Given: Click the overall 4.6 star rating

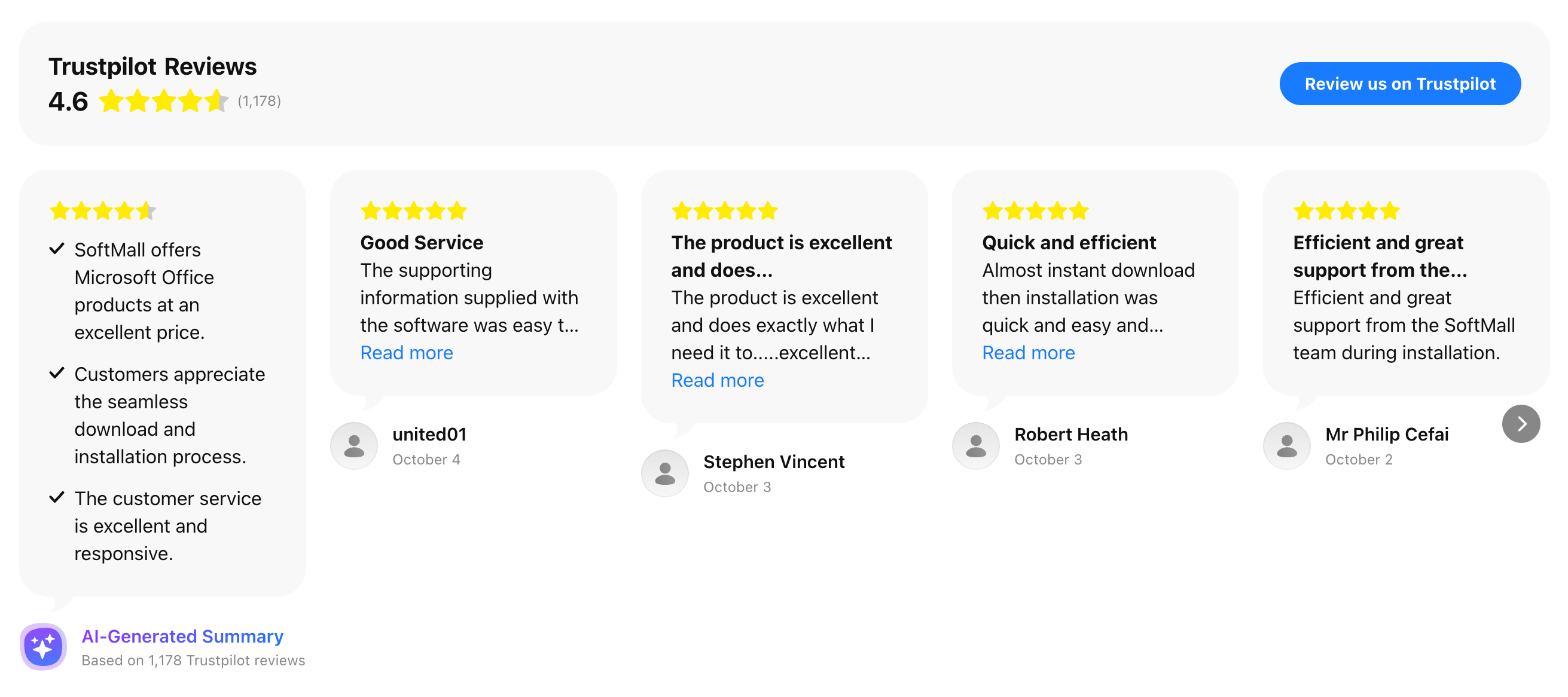Looking at the screenshot, I should (163, 101).
